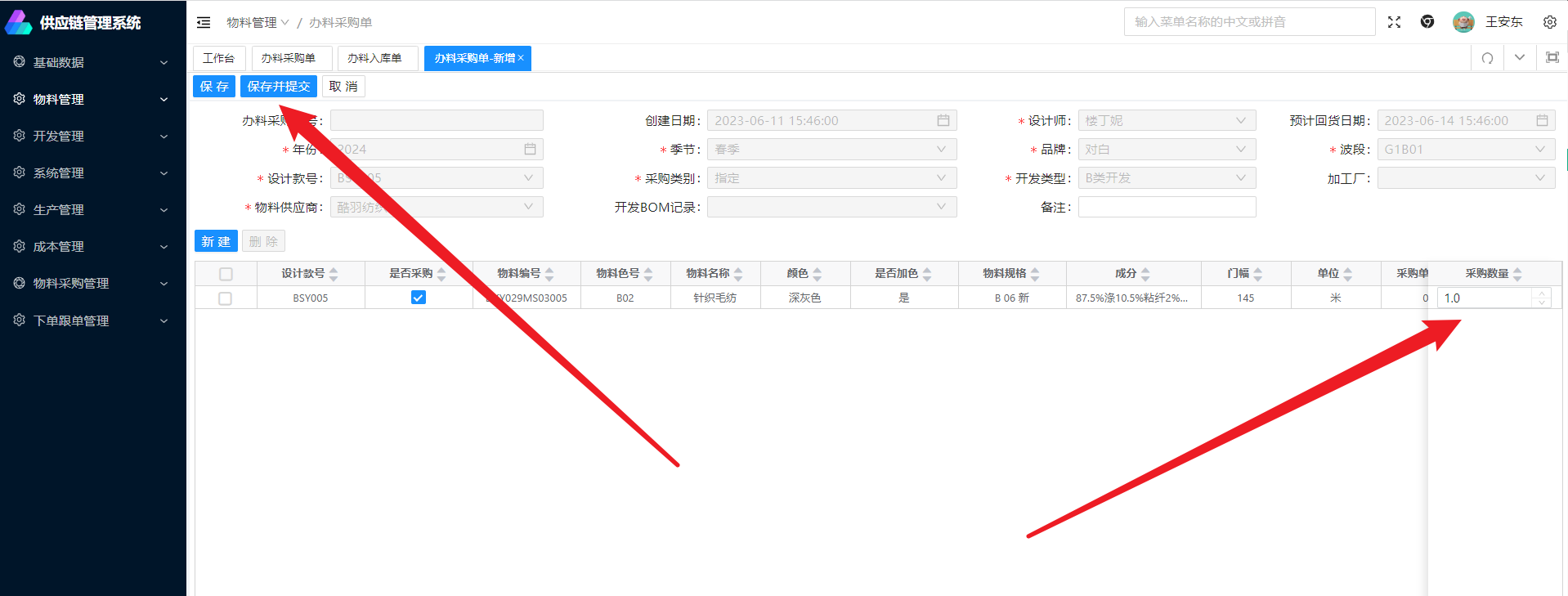This screenshot has width=1568, height=596.
Task: Click the 采购数量 input showing 1.0
Action: click(x=1484, y=298)
